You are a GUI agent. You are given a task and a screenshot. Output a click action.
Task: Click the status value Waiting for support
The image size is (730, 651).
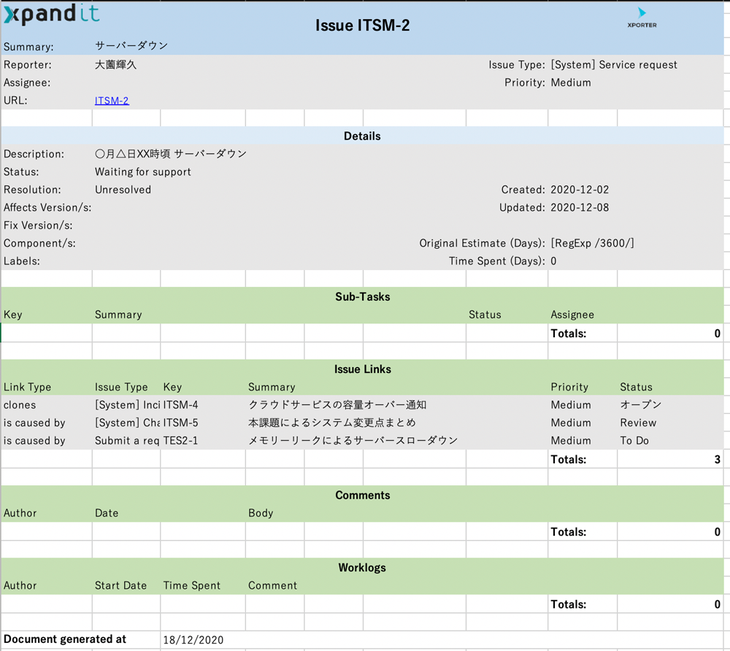pos(143,172)
